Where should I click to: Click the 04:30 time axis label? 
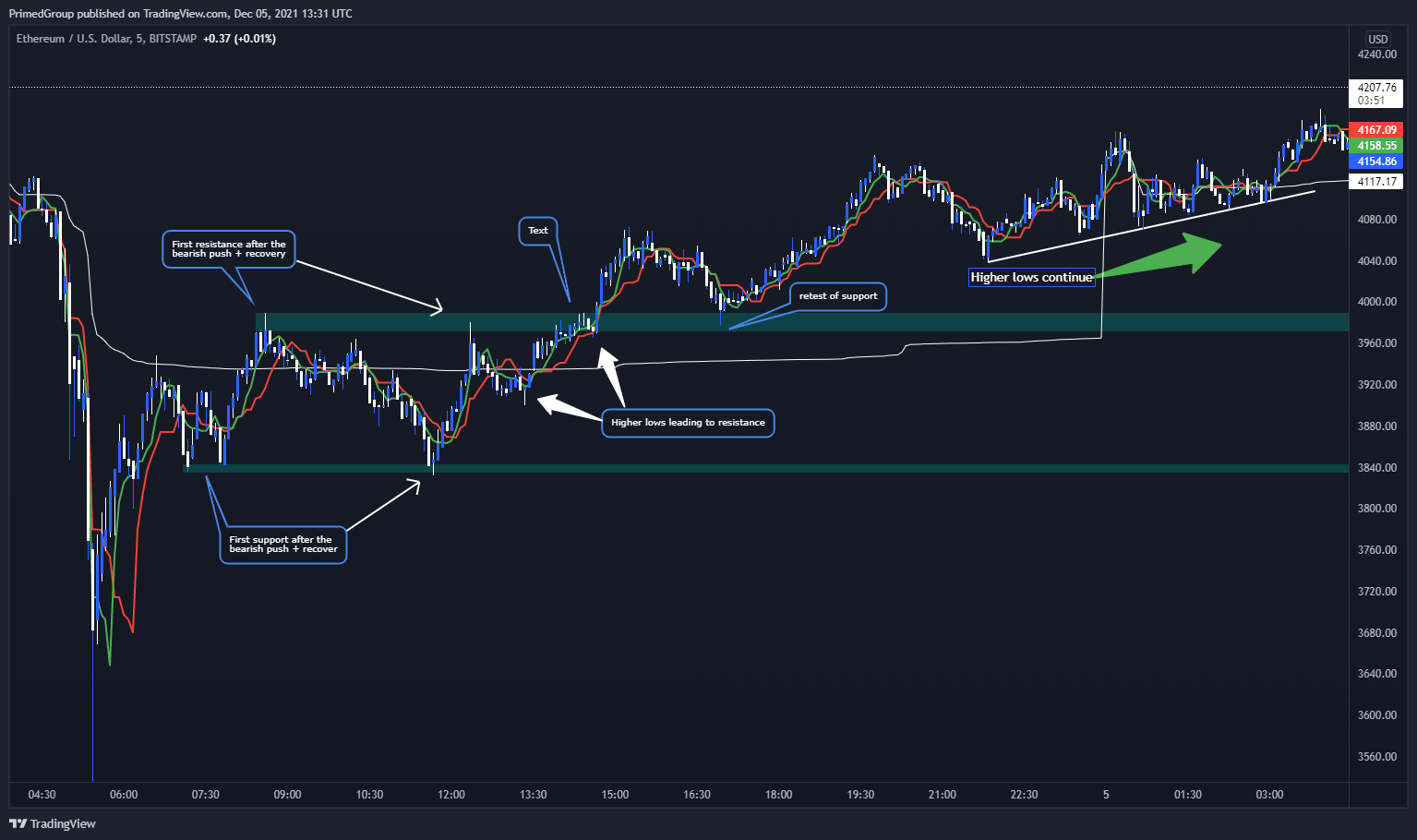pos(42,795)
